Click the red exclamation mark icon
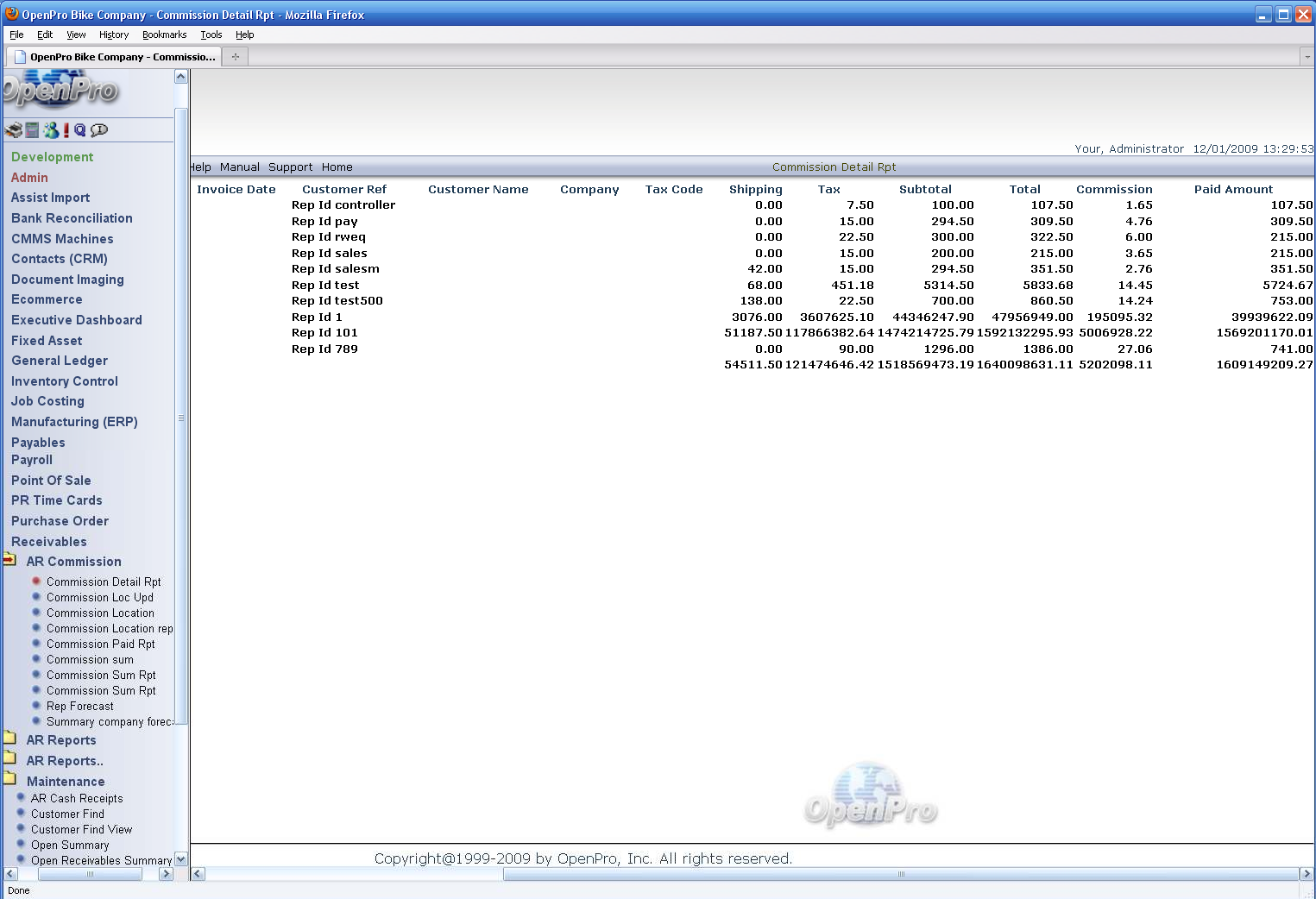Viewport: 1316px width, 899px height. pyautogui.click(x=66, y=130)
